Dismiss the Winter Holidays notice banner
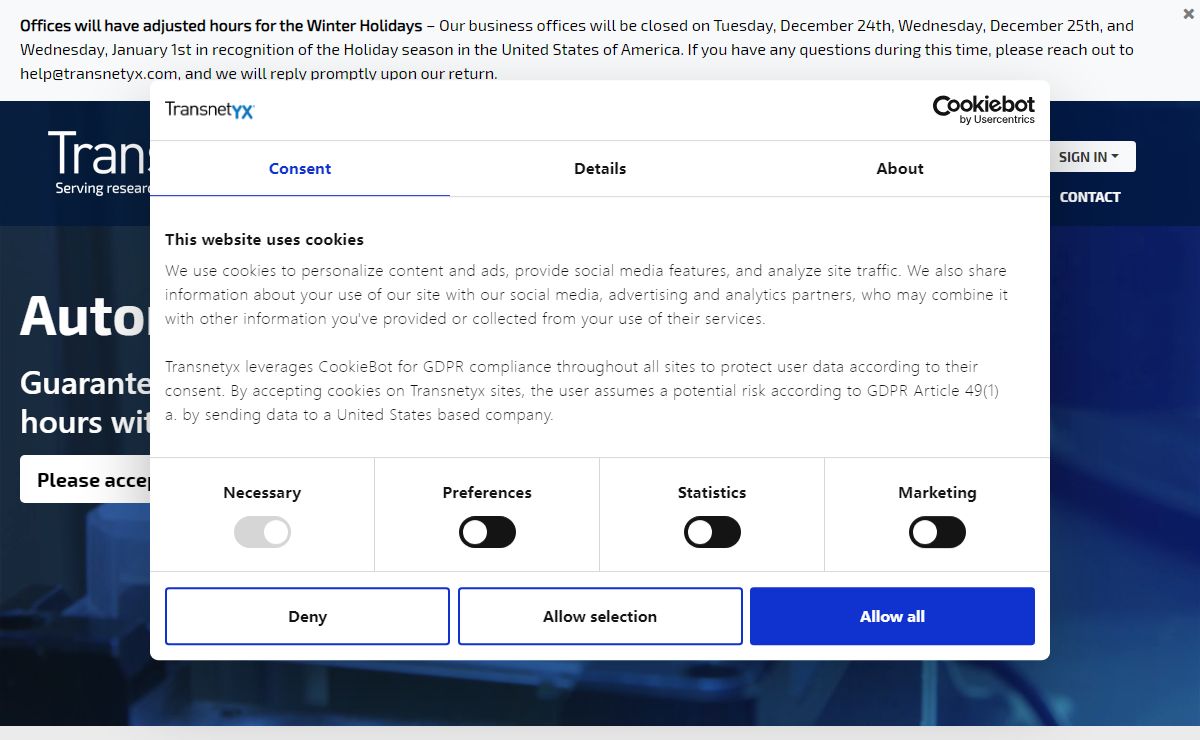Image resolution: width=1200 pixels, height=740 pixels. click(1187, 15)
